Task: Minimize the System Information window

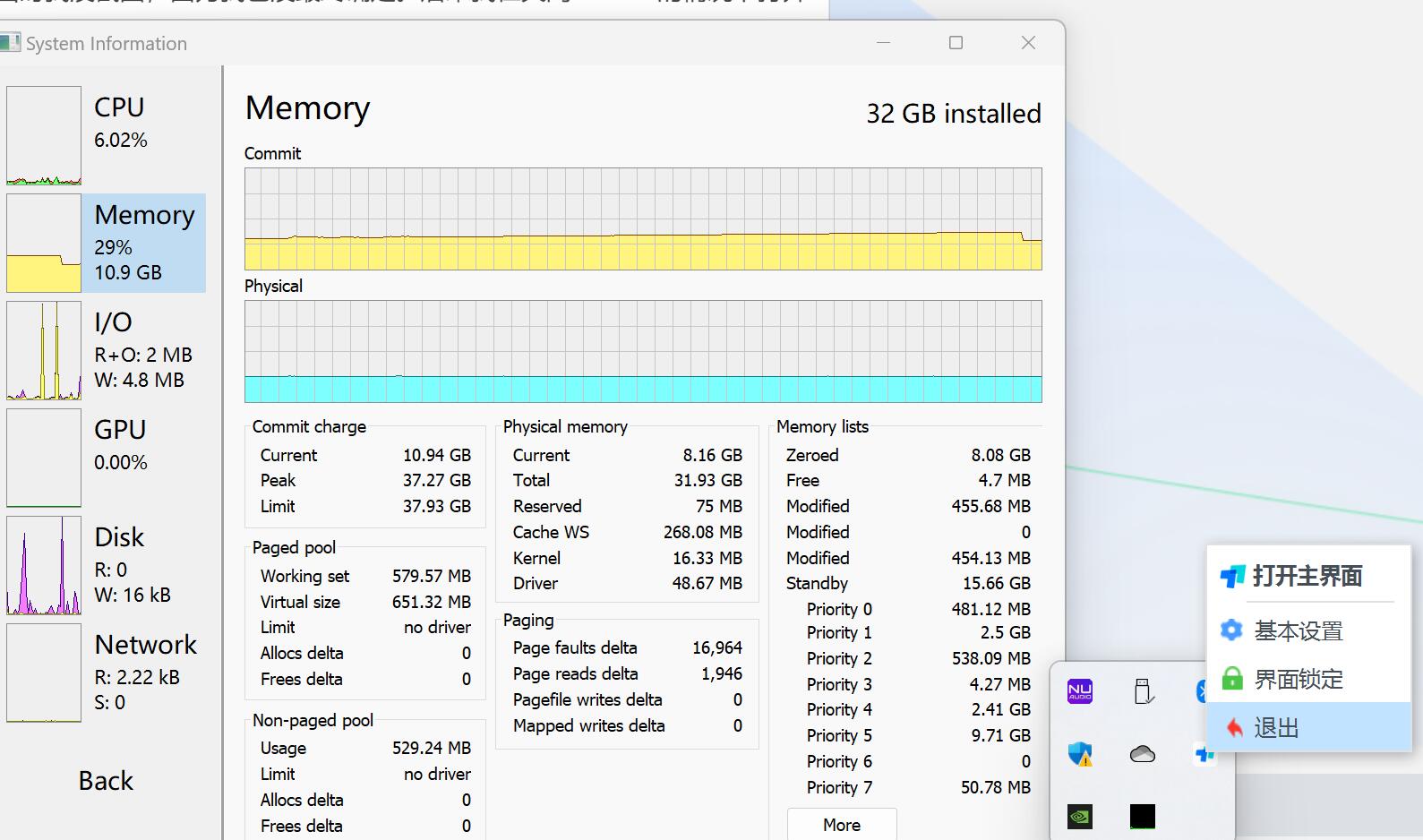Action: coord(883,43)
